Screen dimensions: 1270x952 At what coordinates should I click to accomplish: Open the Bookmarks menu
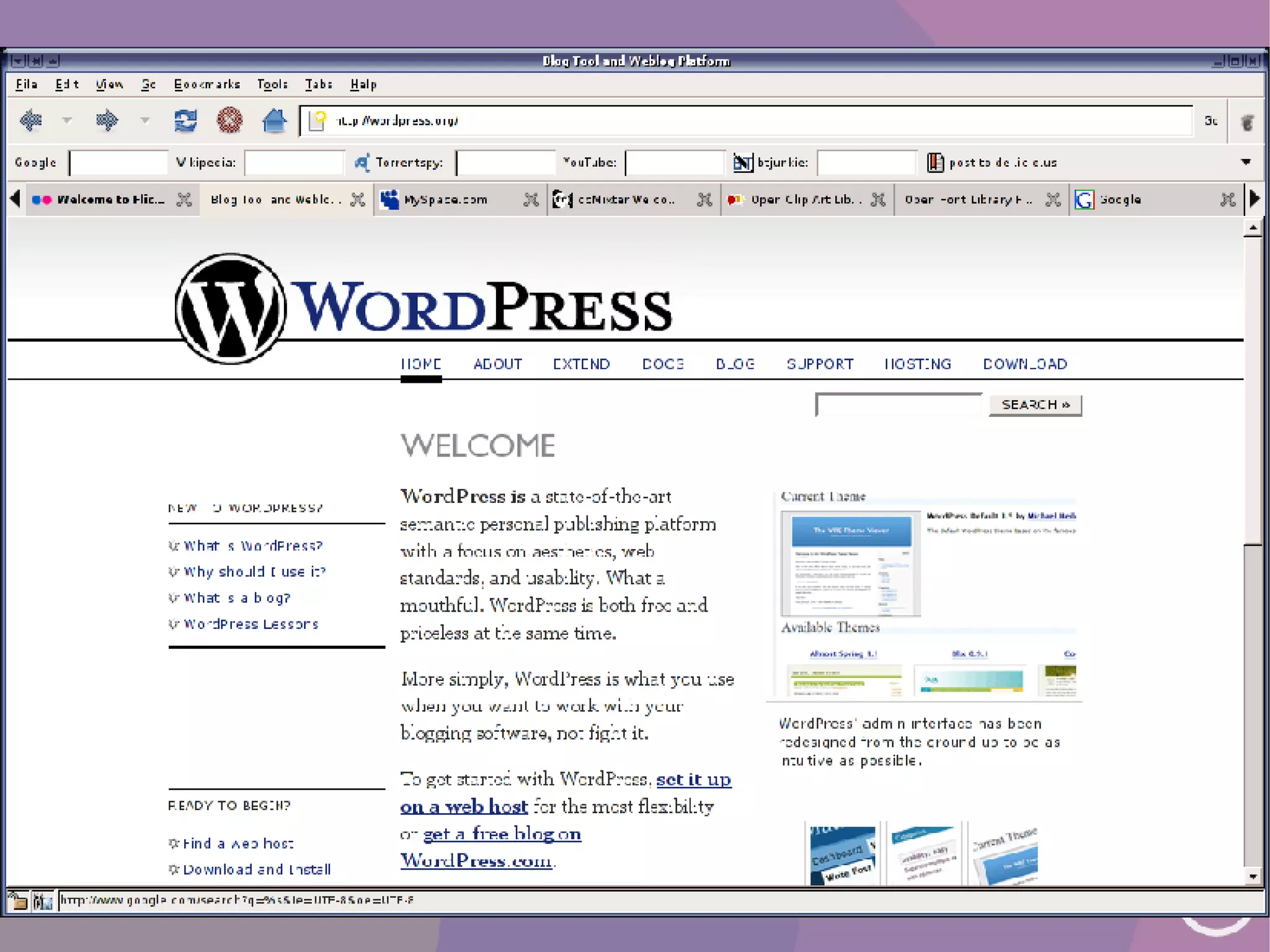[206, 84]
